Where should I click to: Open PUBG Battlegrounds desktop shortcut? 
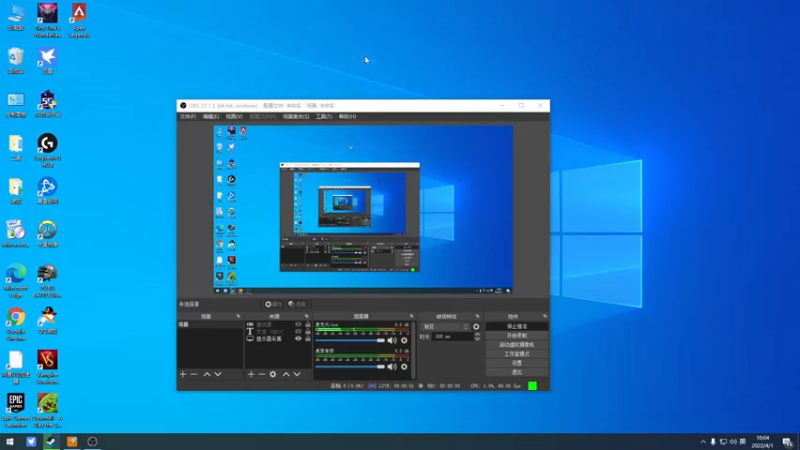tap(47, 281)
